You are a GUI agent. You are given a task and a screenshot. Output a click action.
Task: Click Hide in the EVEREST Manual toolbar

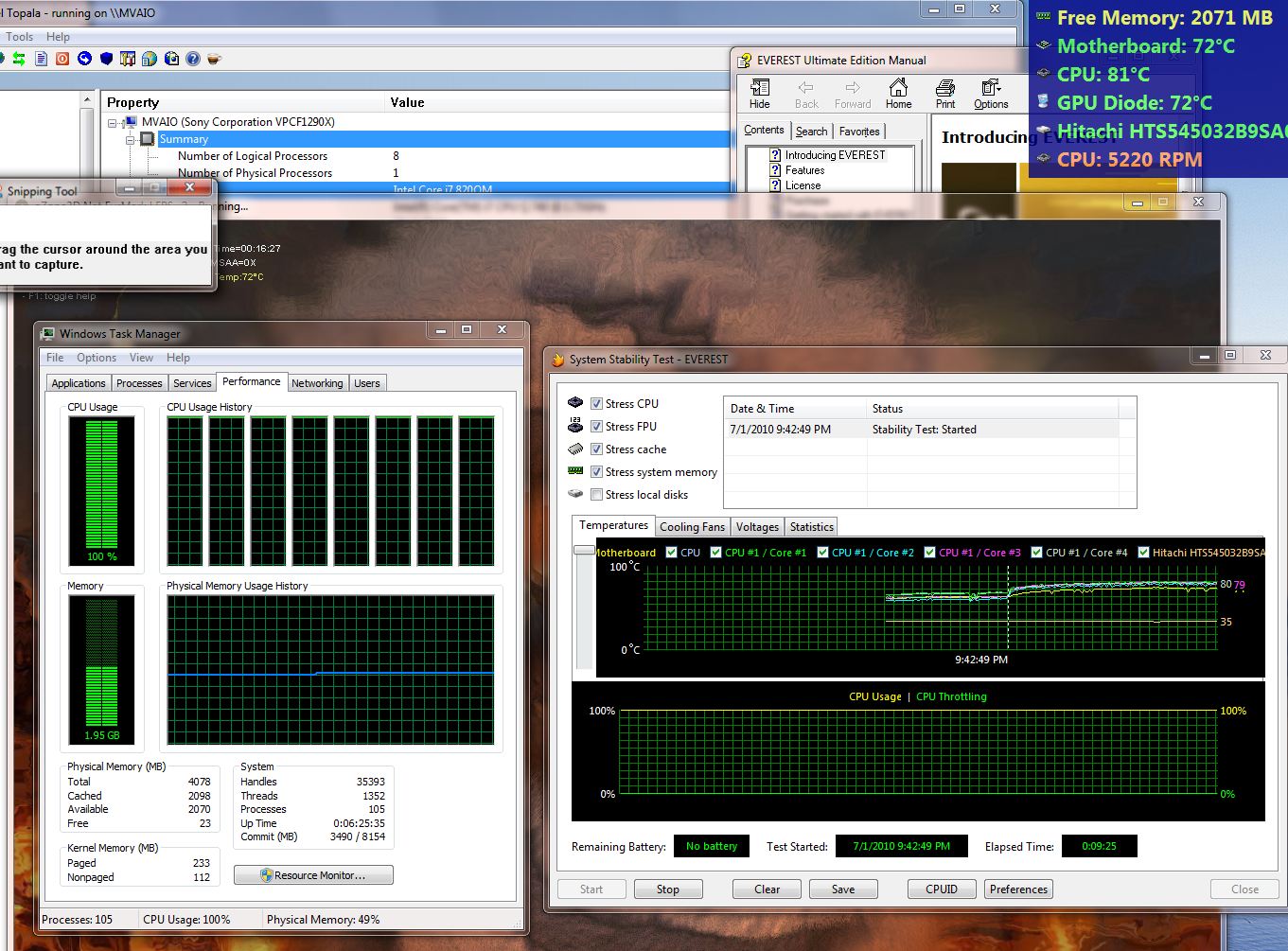(759, 94)
